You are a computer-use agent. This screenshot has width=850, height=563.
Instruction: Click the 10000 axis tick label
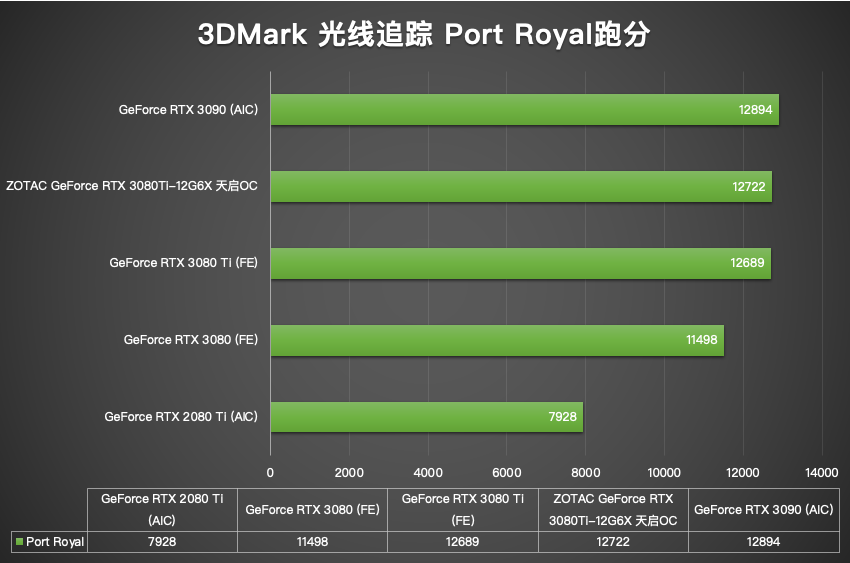point(664,473)
